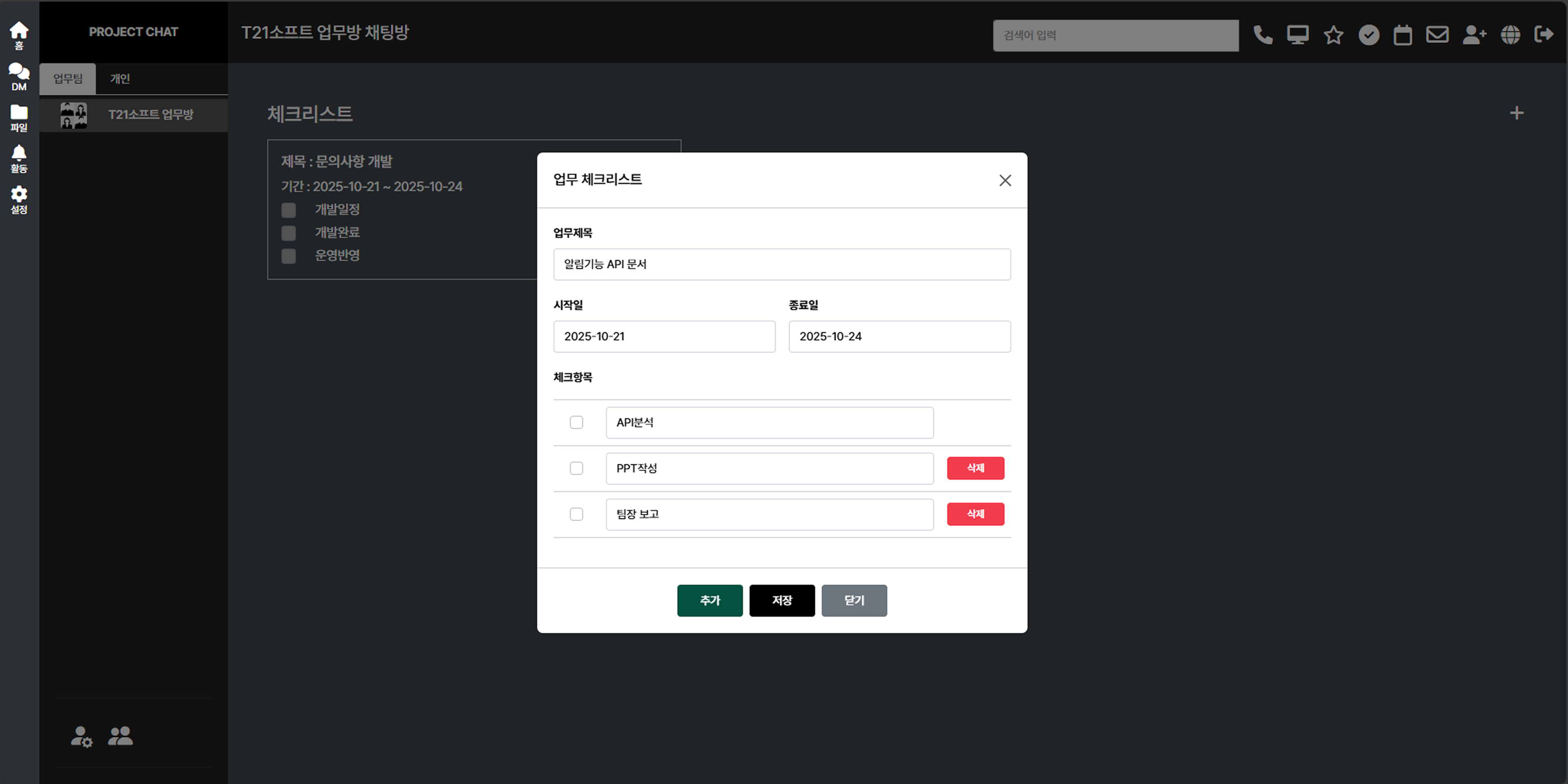Click the logout icon at top right

coord(1544,35)
